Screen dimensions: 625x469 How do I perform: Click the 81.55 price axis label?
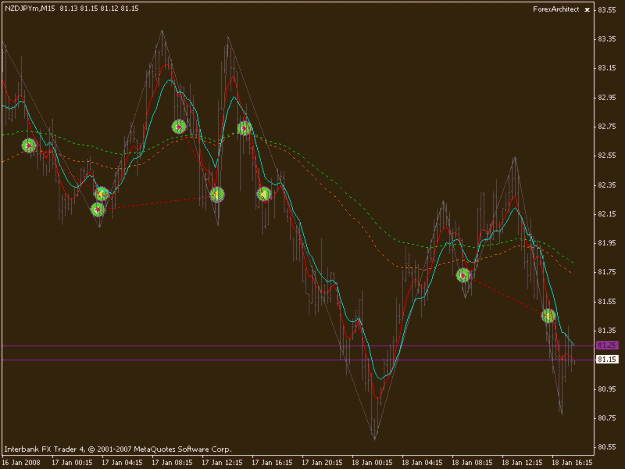(x=607, y=302)
